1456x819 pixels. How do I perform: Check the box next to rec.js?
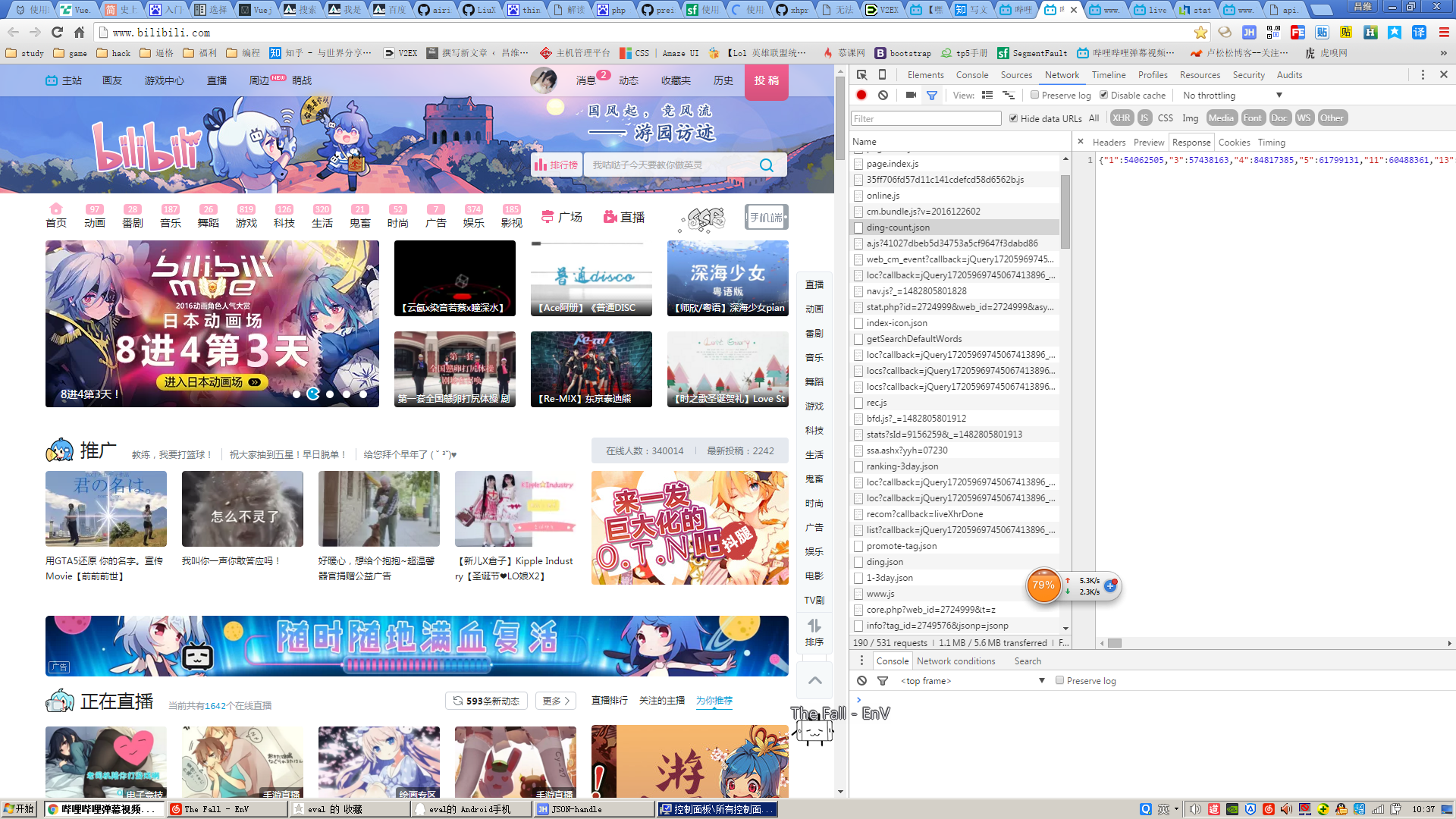click(x=858, y=403)
